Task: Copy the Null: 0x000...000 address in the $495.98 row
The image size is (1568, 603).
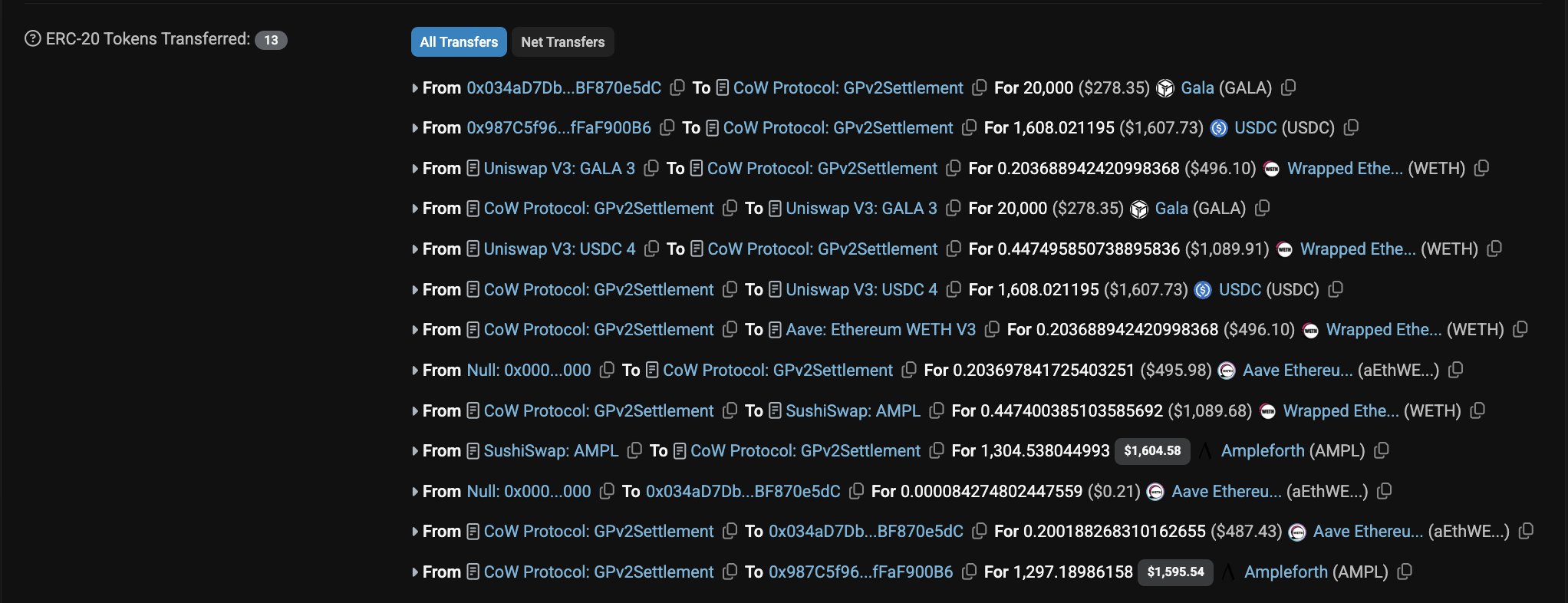Action: point(607,370)
